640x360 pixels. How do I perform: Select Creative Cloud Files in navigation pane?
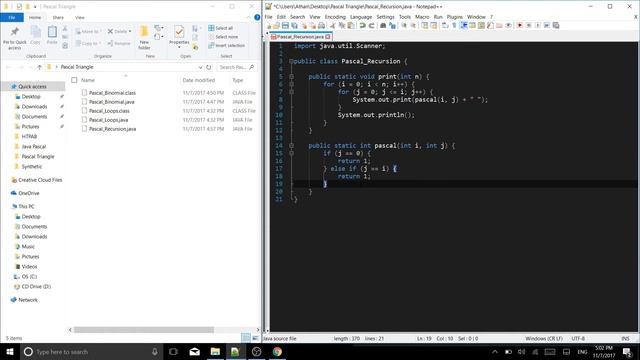click(x=40, y=180)
